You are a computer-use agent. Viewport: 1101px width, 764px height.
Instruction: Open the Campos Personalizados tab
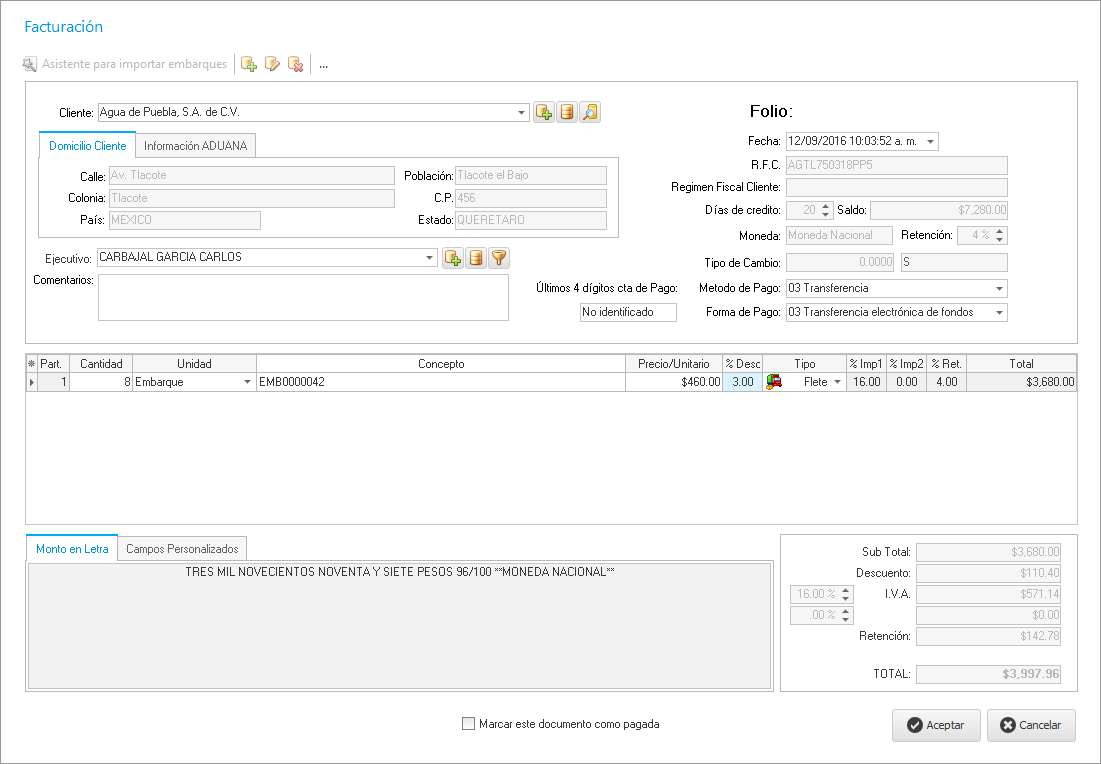tap(182, 549)
